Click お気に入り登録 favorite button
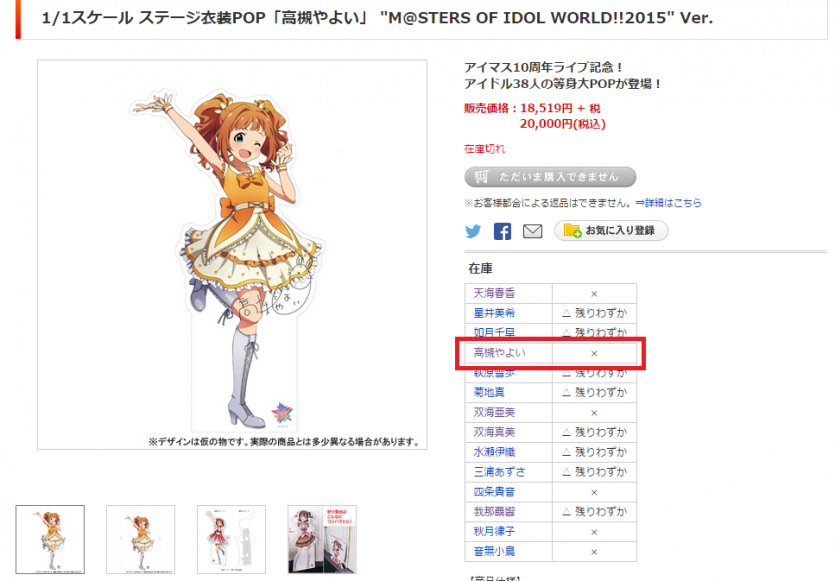The height and width of the screenshot is (581, 835). [x=611, y=231]
